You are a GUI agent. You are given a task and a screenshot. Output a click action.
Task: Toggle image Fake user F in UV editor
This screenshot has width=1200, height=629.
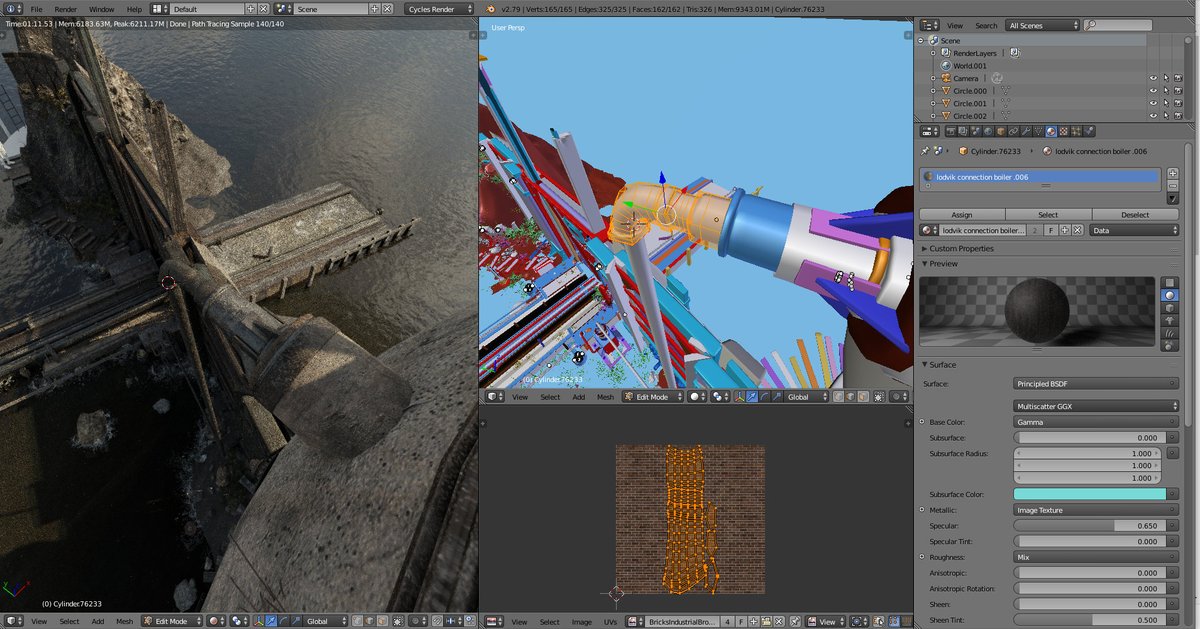[x=740, y=622]
